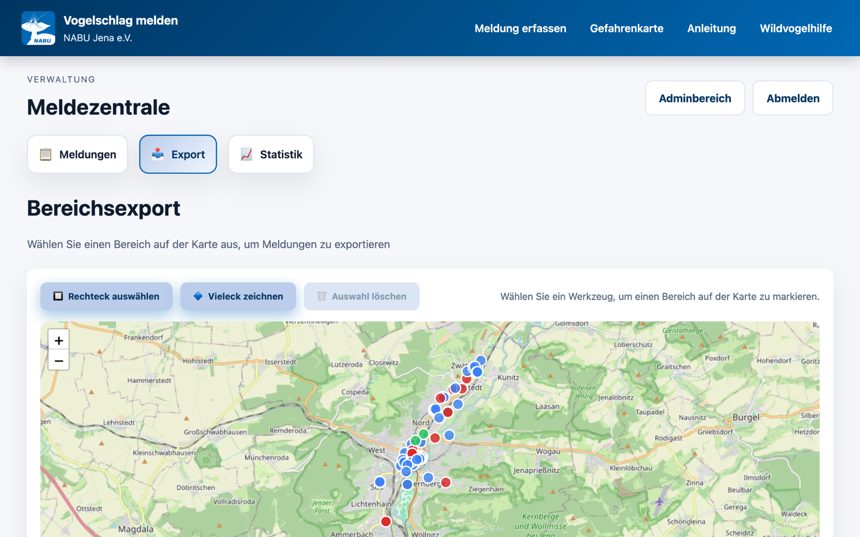Click the Frankendorf label on the map
The height and width of the screenshot is (537, 860).
pyautogui.click(x=143, y=337)
